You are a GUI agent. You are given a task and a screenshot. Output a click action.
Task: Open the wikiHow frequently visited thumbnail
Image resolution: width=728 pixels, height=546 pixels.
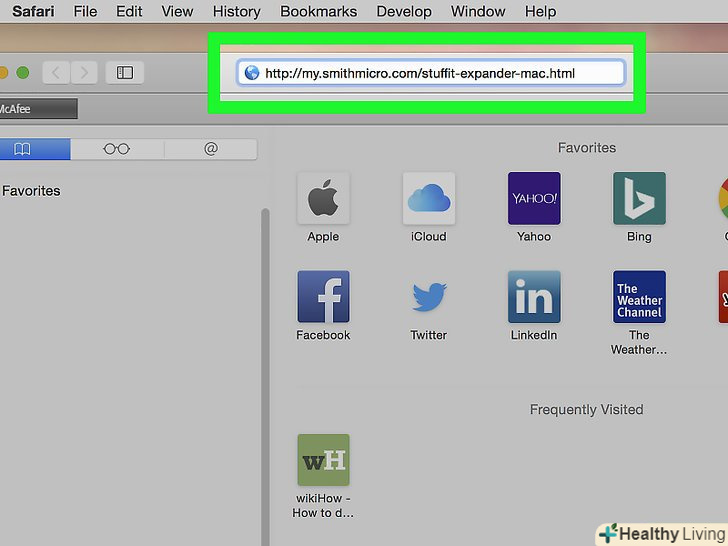[323, 460]
